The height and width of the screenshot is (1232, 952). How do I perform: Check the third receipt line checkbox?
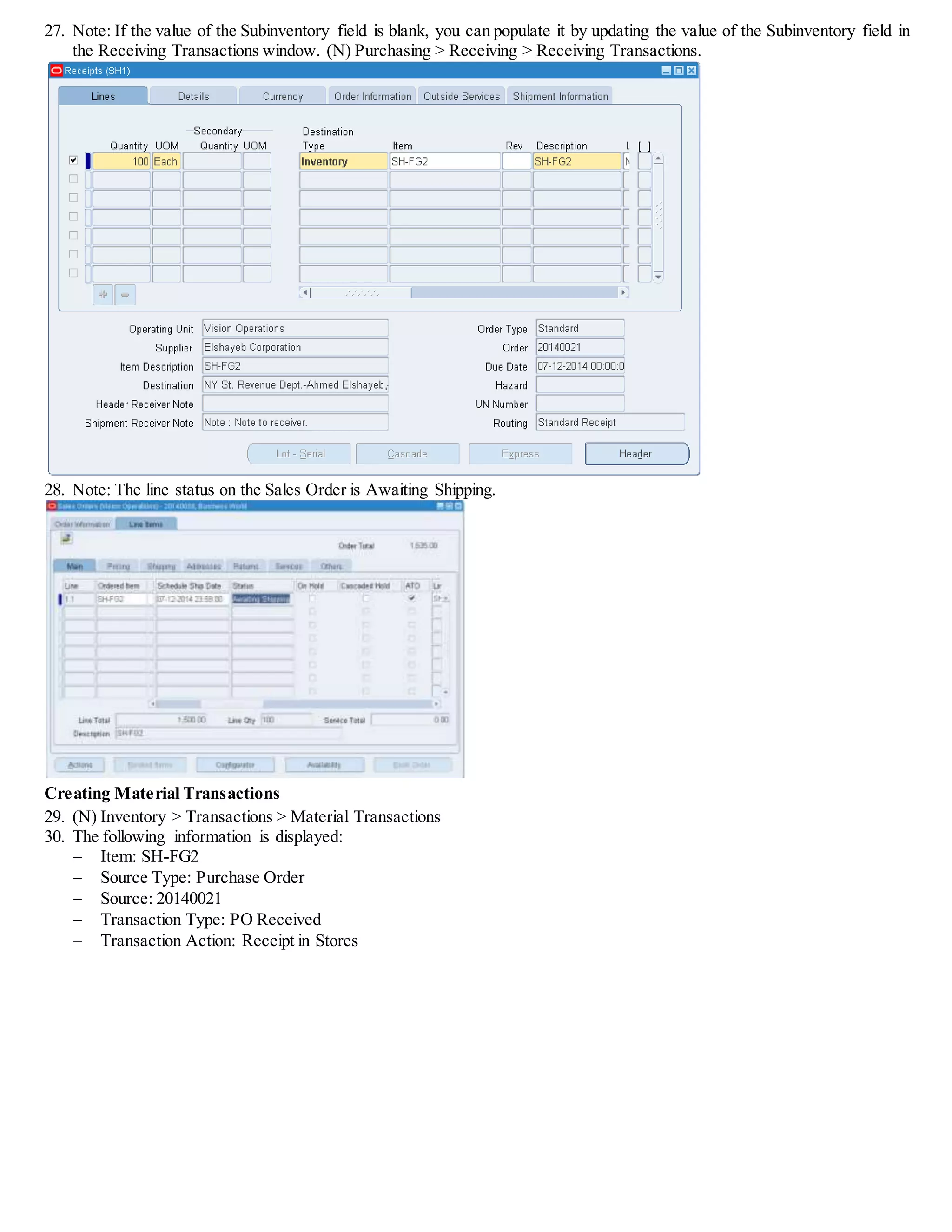point(73,198)
